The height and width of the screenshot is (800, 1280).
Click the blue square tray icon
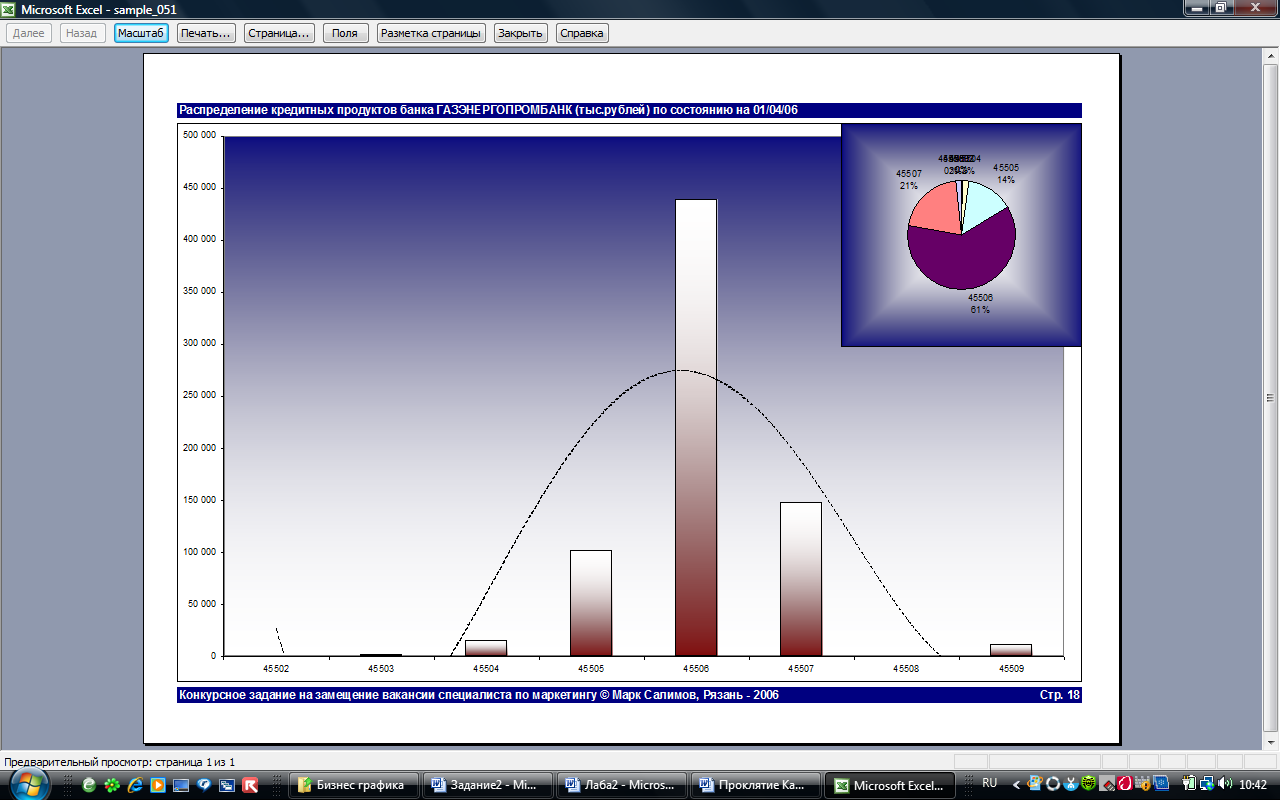pos(1161,784)
